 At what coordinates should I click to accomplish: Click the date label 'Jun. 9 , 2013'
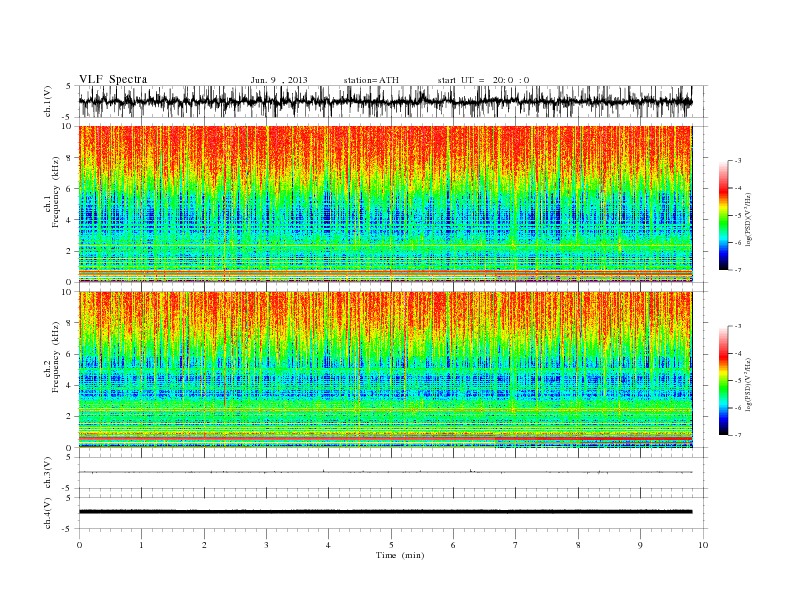pos(279,80)
